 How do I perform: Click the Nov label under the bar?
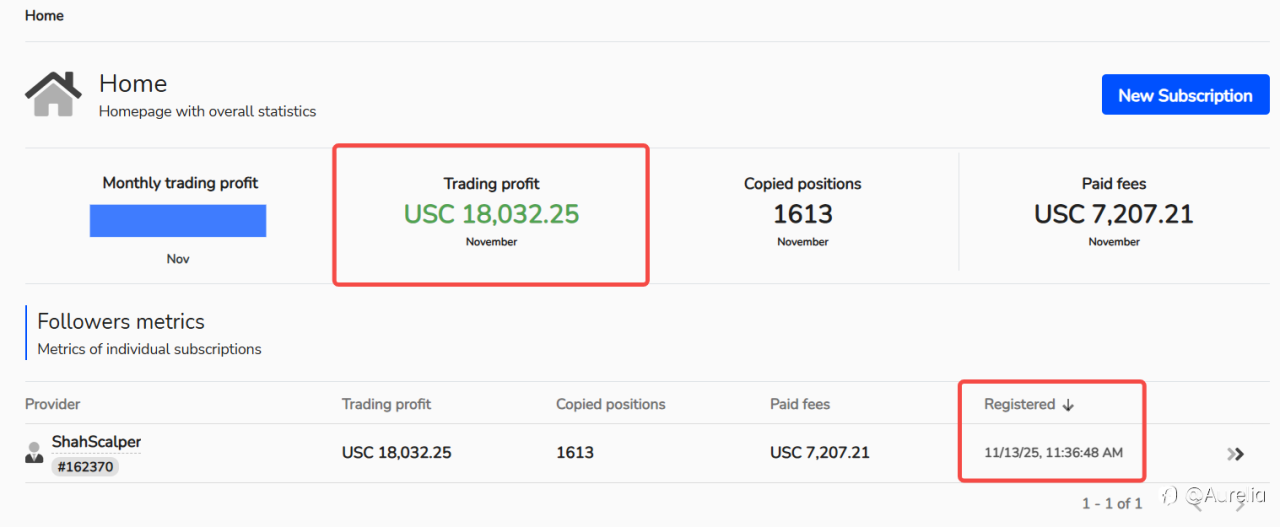pyautogui.click(x=178, y=259)
